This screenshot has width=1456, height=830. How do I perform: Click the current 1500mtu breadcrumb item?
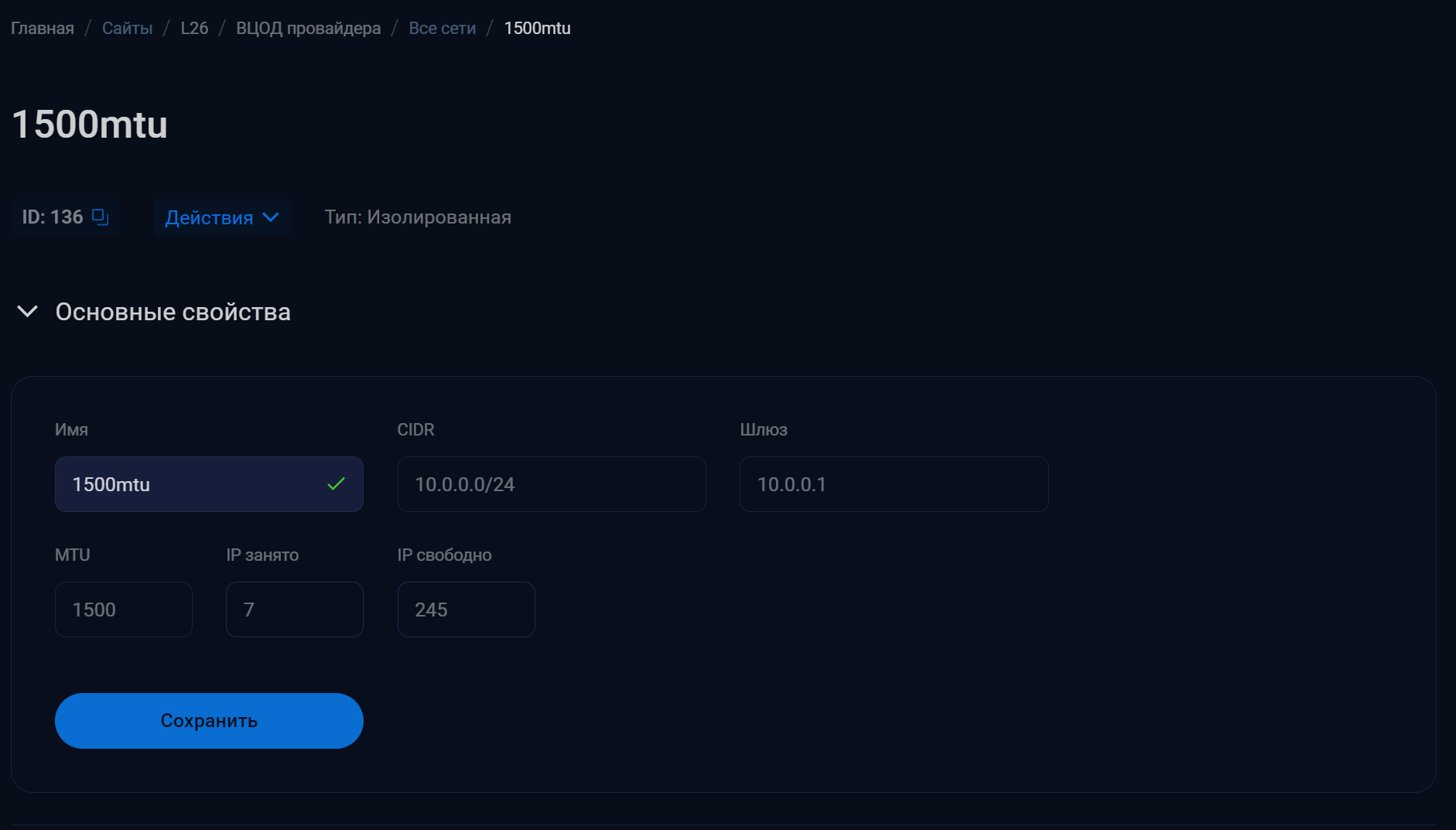point(537,29)
